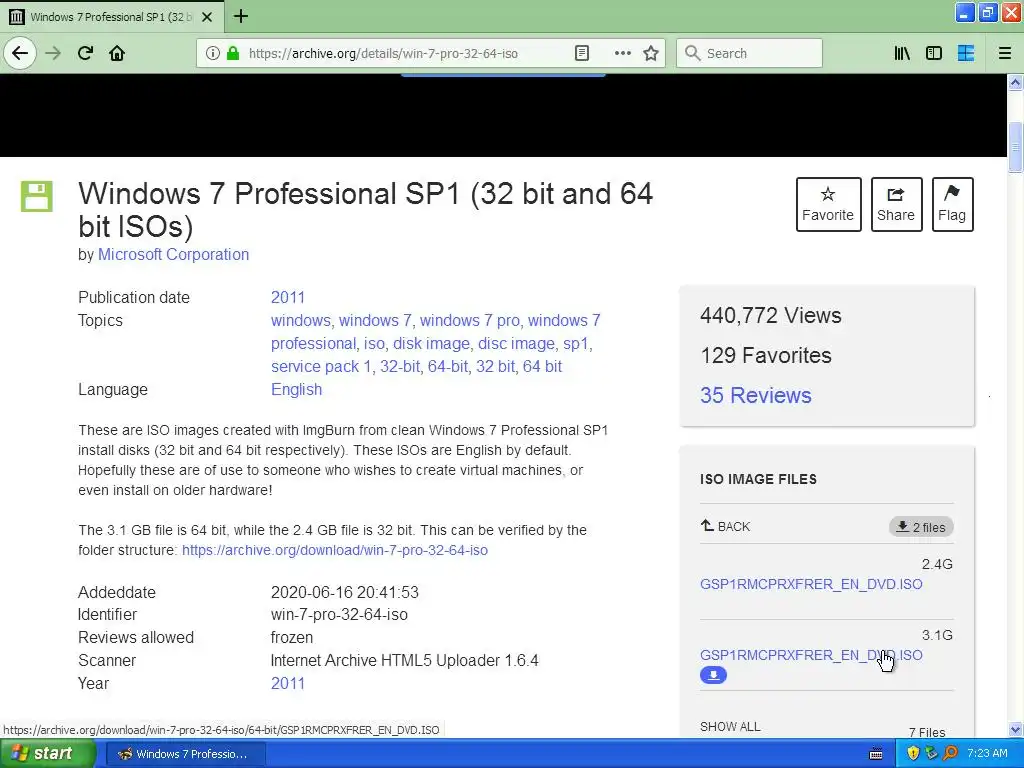This screenshot has height=768, width=1024.
Task: Click the blue download pill icon
Action: (713, 675)
